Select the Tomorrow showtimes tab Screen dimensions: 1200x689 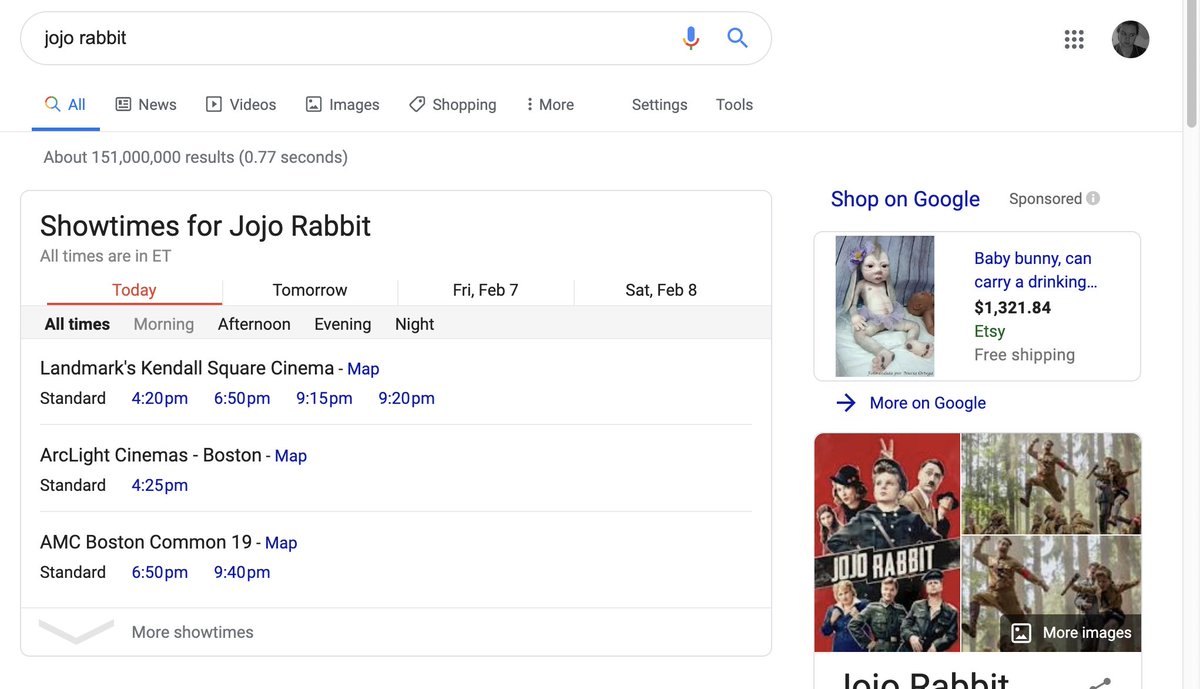pyautogui.click(x=310, y=290)
